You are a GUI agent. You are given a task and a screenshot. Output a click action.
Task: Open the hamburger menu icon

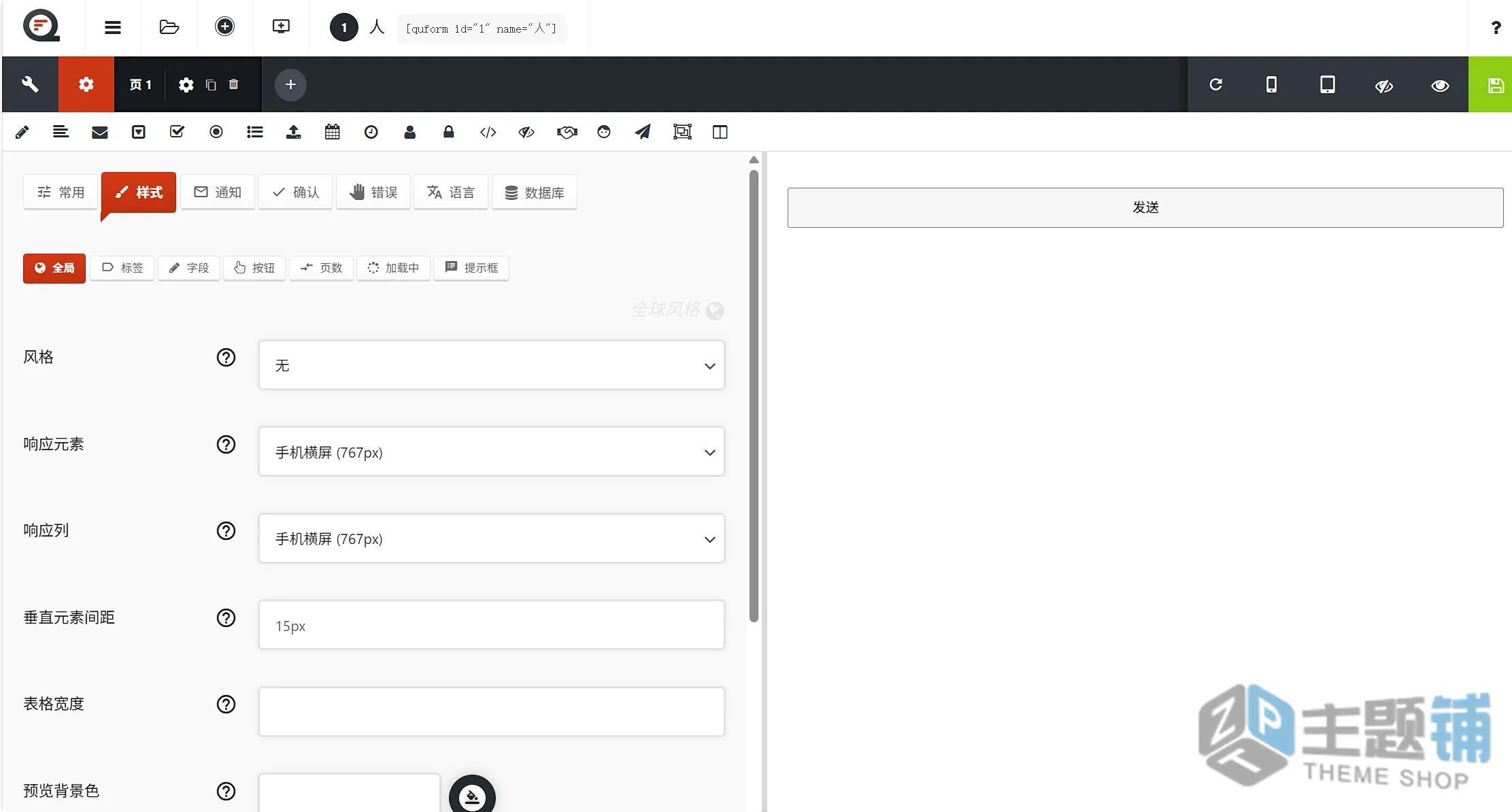tap(113, 27)
